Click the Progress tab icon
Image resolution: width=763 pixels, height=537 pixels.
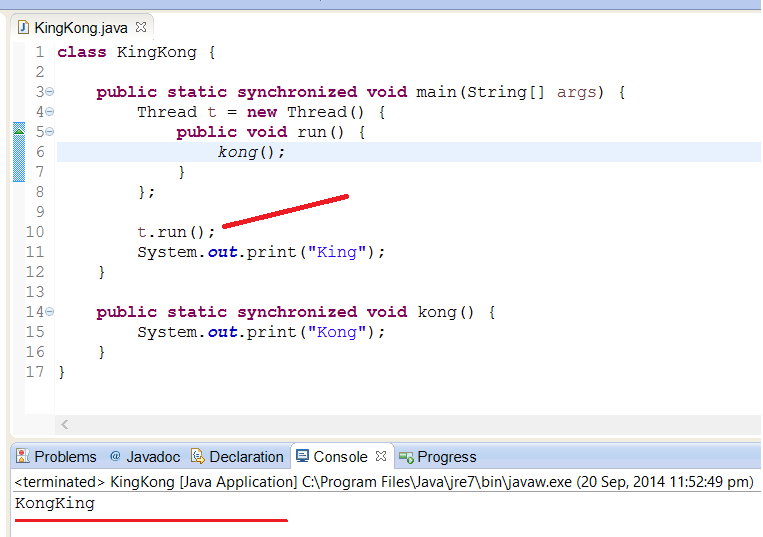tap(406, 457)
